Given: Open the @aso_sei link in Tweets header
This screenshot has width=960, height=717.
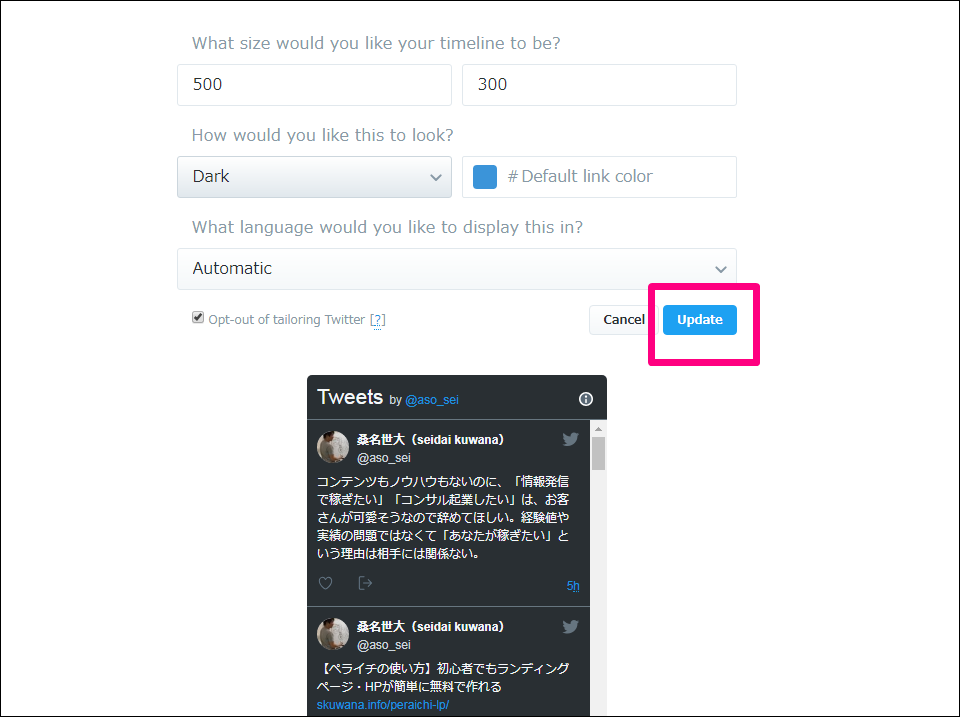Looking at the screenshot, I should click(x=432, y=400).
